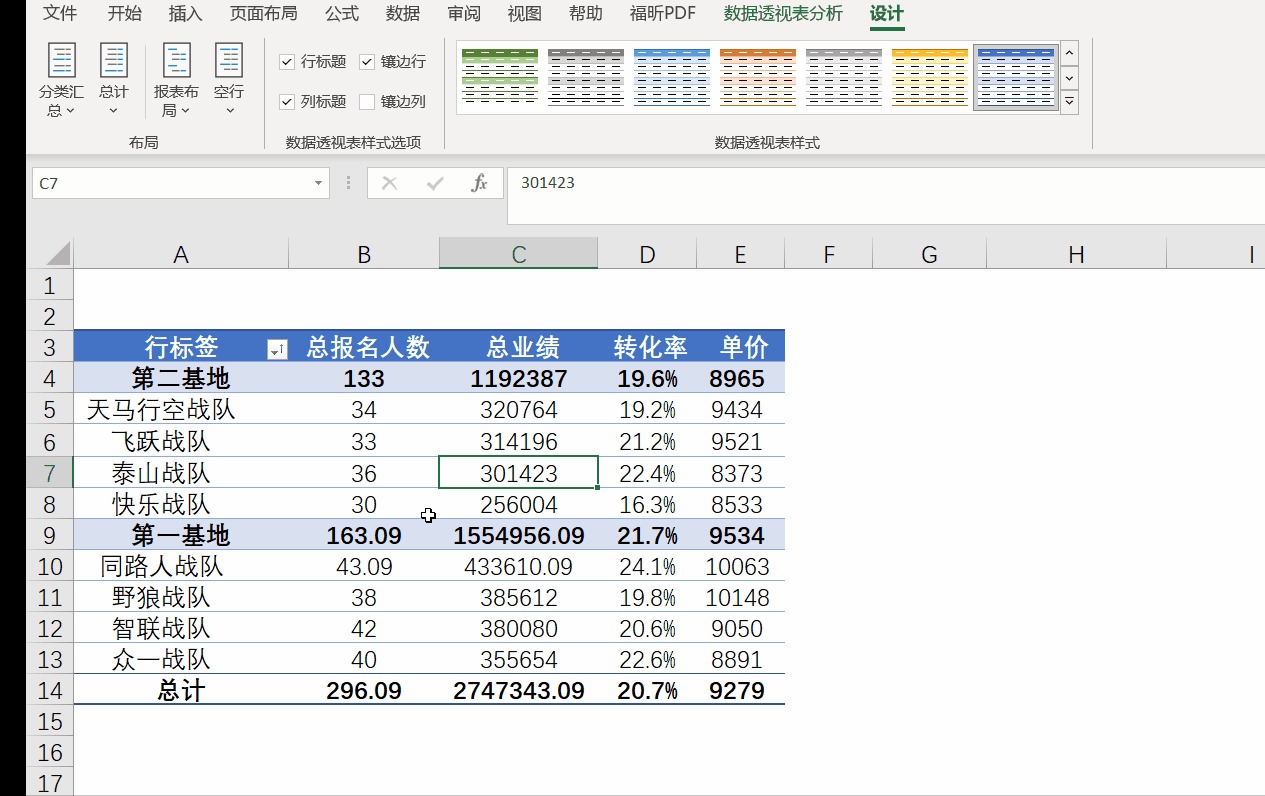Enable the 镶边列 checkbox
This screenshot has height=796, width=1265.
367,102
